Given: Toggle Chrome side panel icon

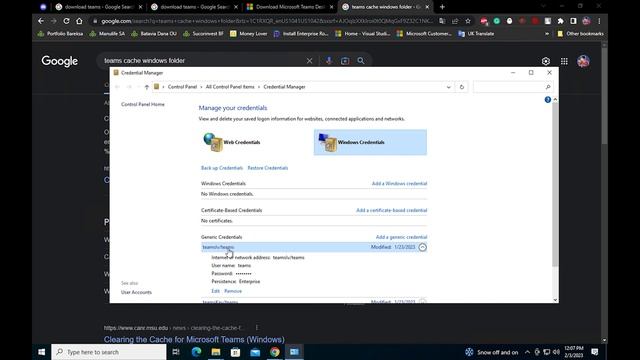Looking at the screenshot, I should coord(573,21).
